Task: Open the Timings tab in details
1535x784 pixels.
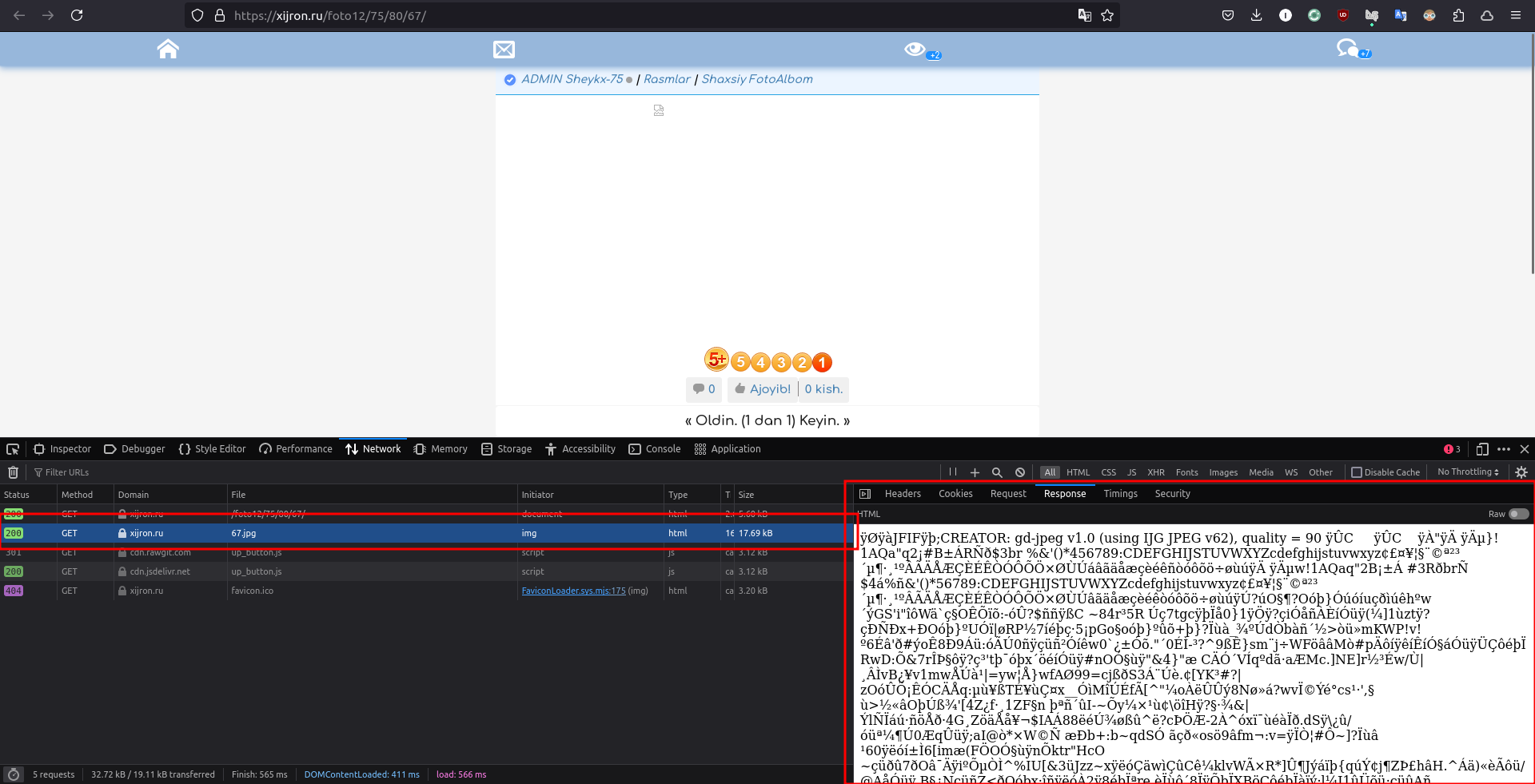Action: (1120, 494)
